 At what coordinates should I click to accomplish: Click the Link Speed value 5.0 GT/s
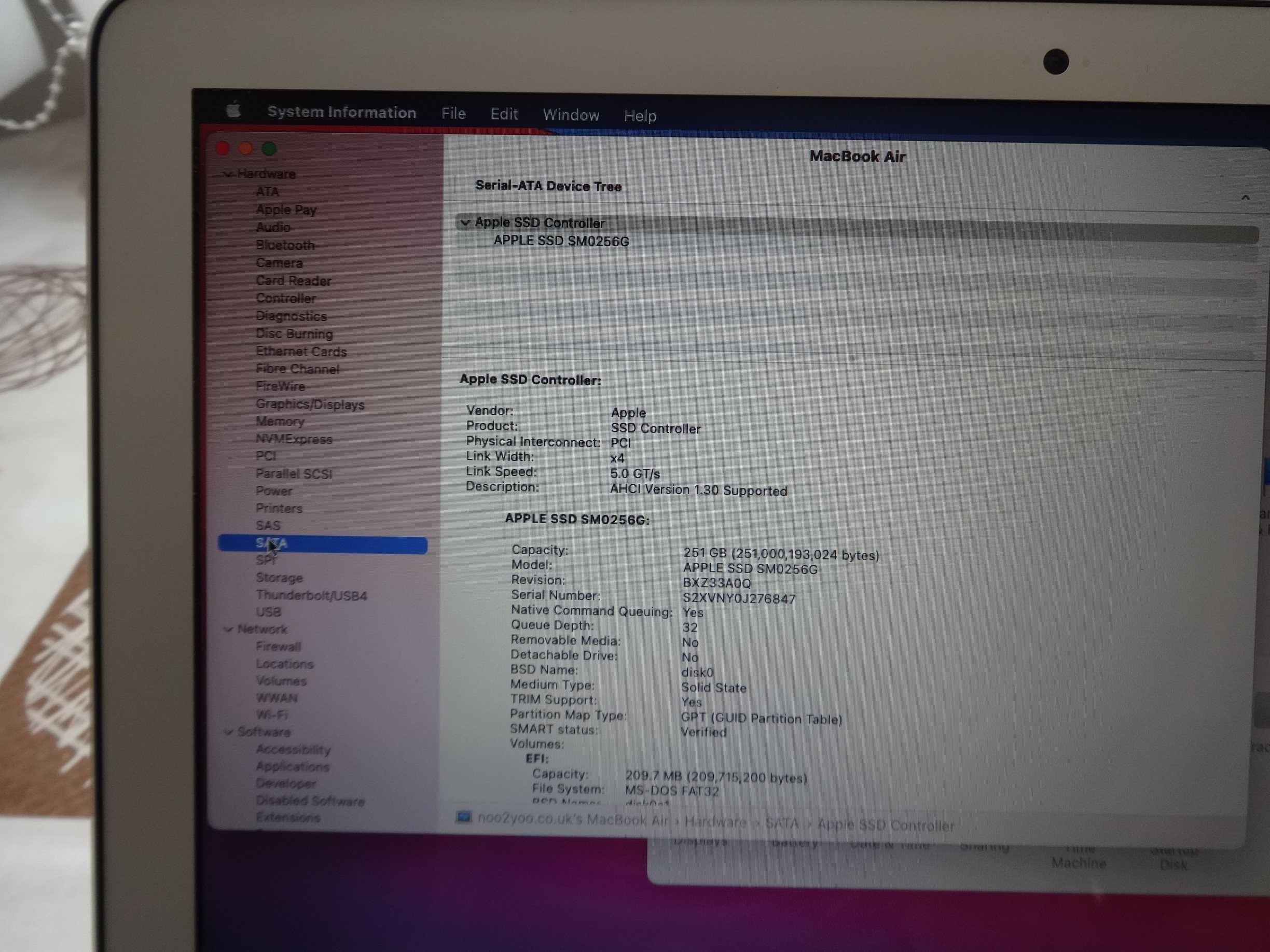[635, 474]
